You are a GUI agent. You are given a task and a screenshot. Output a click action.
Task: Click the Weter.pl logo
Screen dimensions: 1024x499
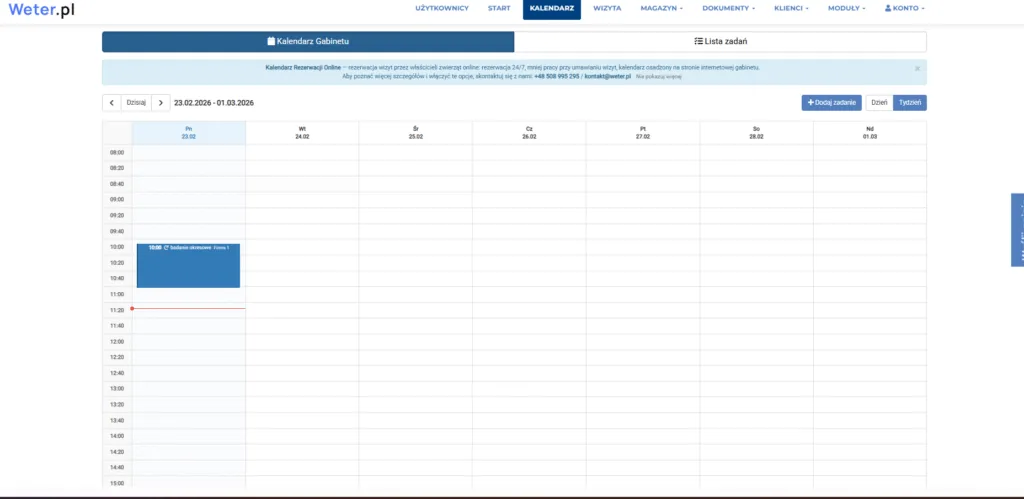click(41, 9)
